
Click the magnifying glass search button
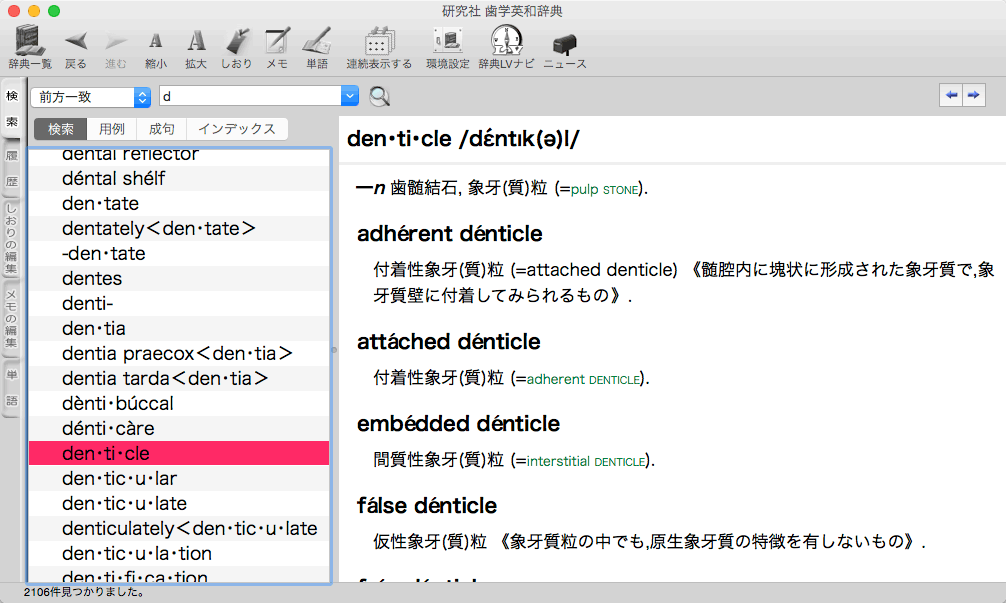(x=380, y=96)
